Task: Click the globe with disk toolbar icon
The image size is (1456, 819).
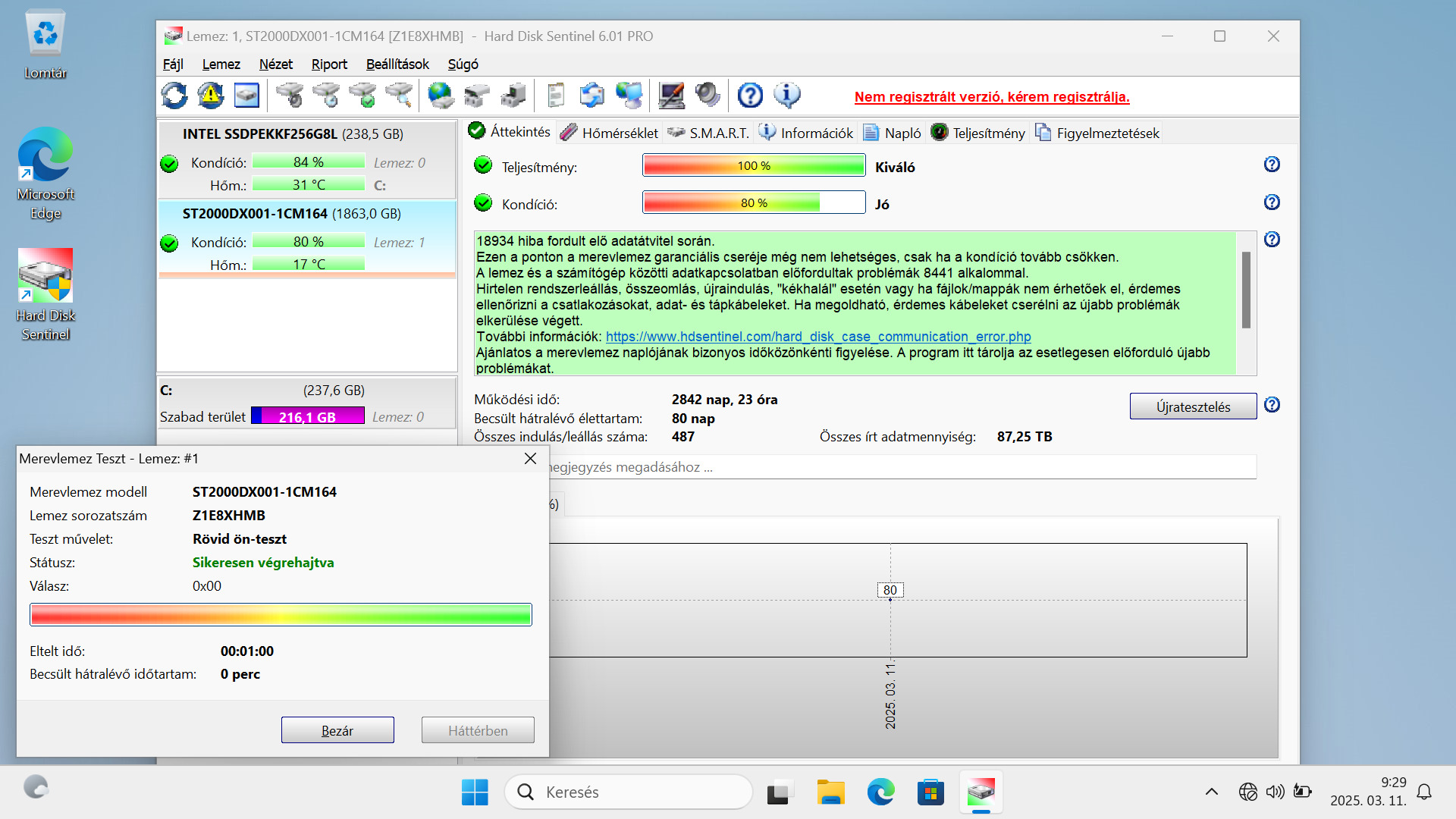Action: click(x=441, y=96)
